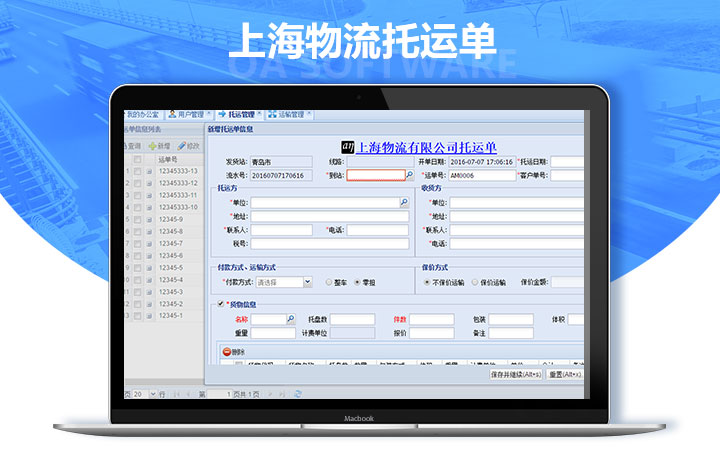720x450 pixels.
Task: Toggle the 货物信息 section checkbox
Action: point(221,304)
